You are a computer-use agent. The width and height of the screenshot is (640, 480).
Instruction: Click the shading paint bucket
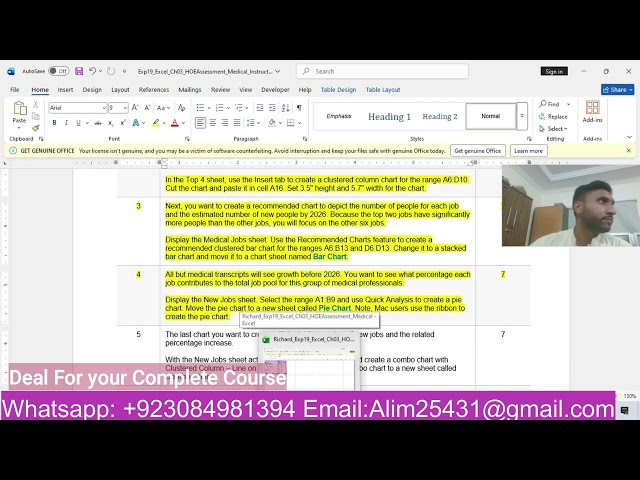point(272,123)
